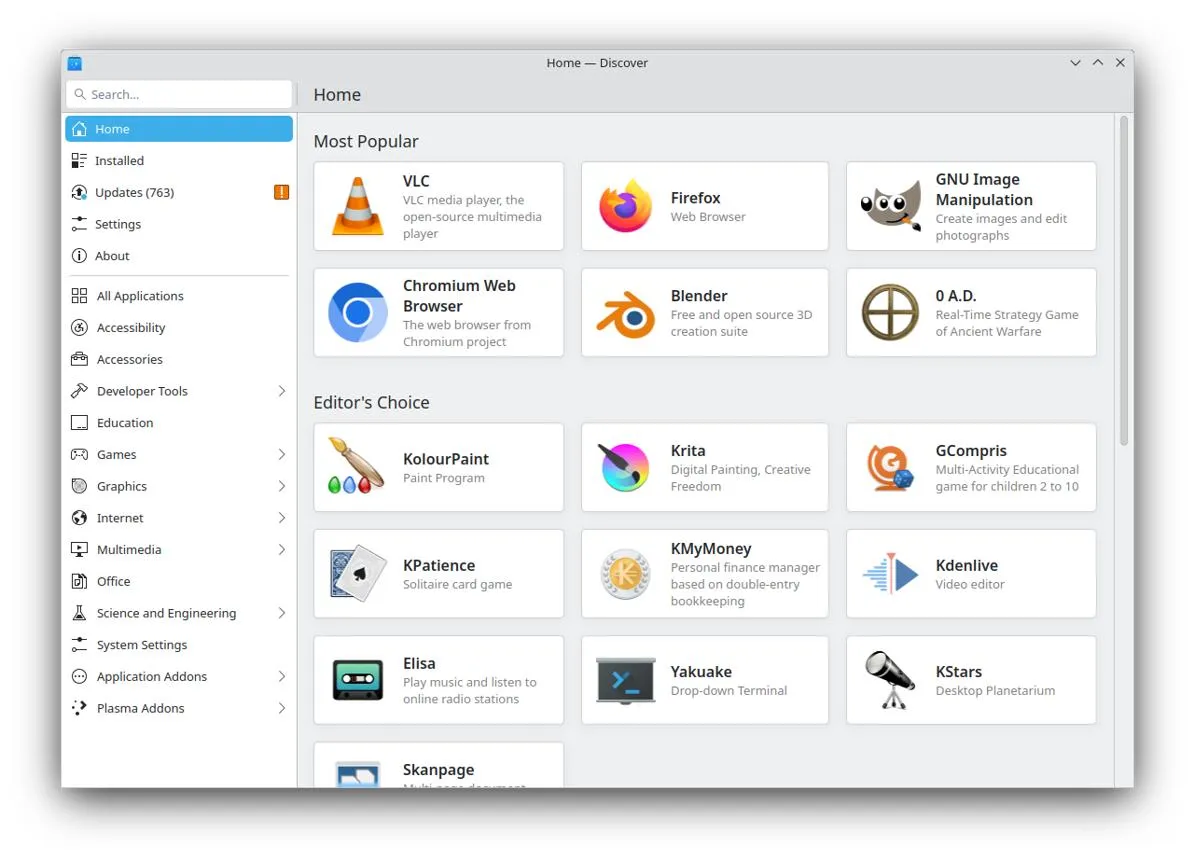Click the Skanpage app icon
Viewport: 1195px width, 860px height.
click(357, 775)
